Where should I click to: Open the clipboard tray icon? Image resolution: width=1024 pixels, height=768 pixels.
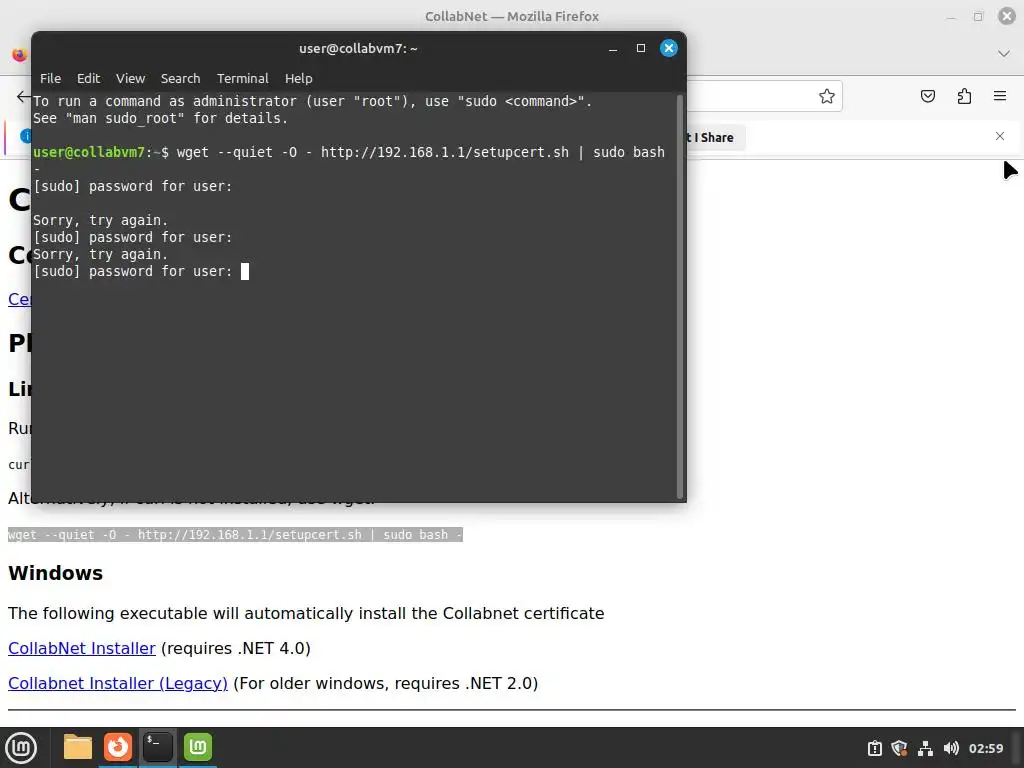(874, 748)
